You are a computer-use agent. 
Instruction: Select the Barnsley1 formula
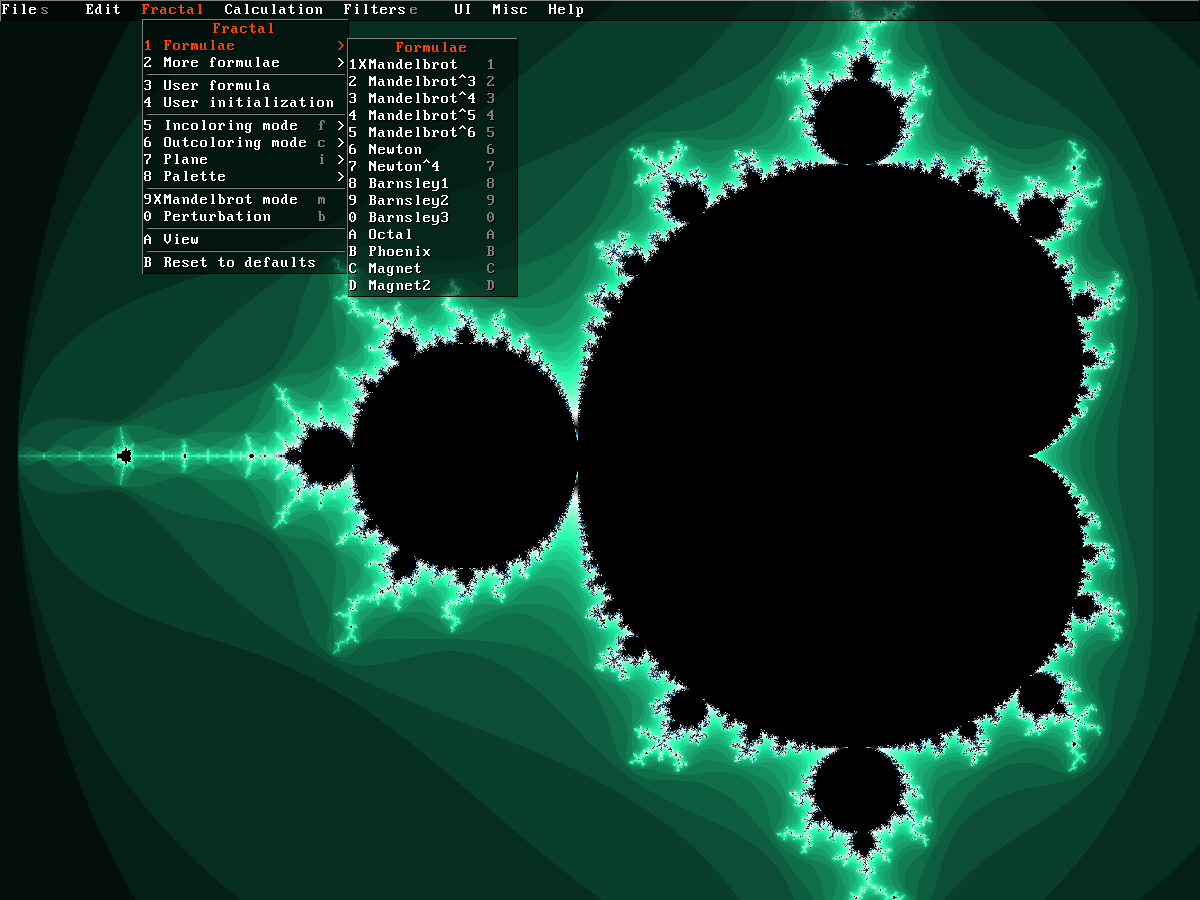(408, 184)
